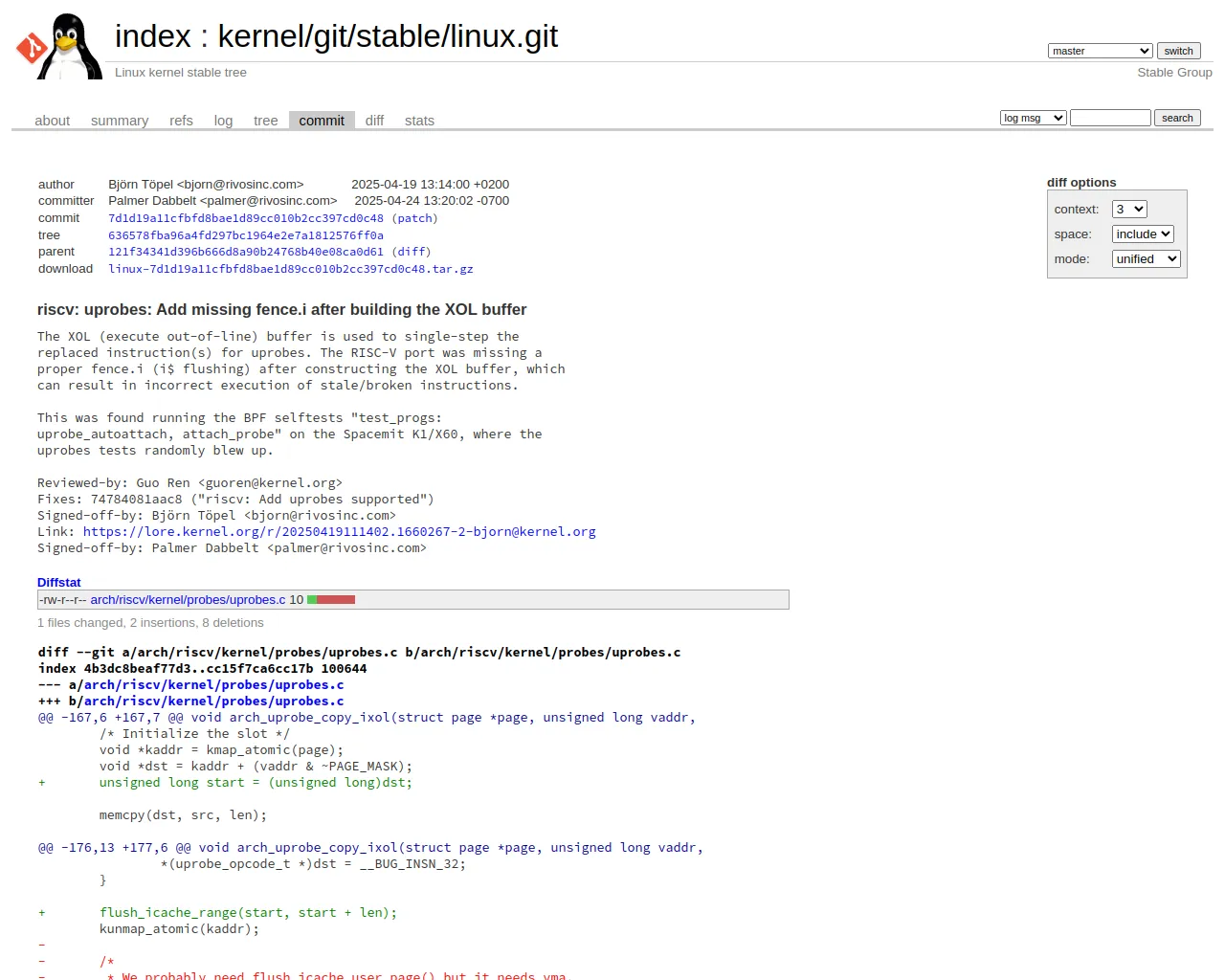Viewport: 1225px width, 980px height.
Task: Open the a/arch/riscv/kernel/probes/uprobes.c file link
Action: [x=213, y=684]
